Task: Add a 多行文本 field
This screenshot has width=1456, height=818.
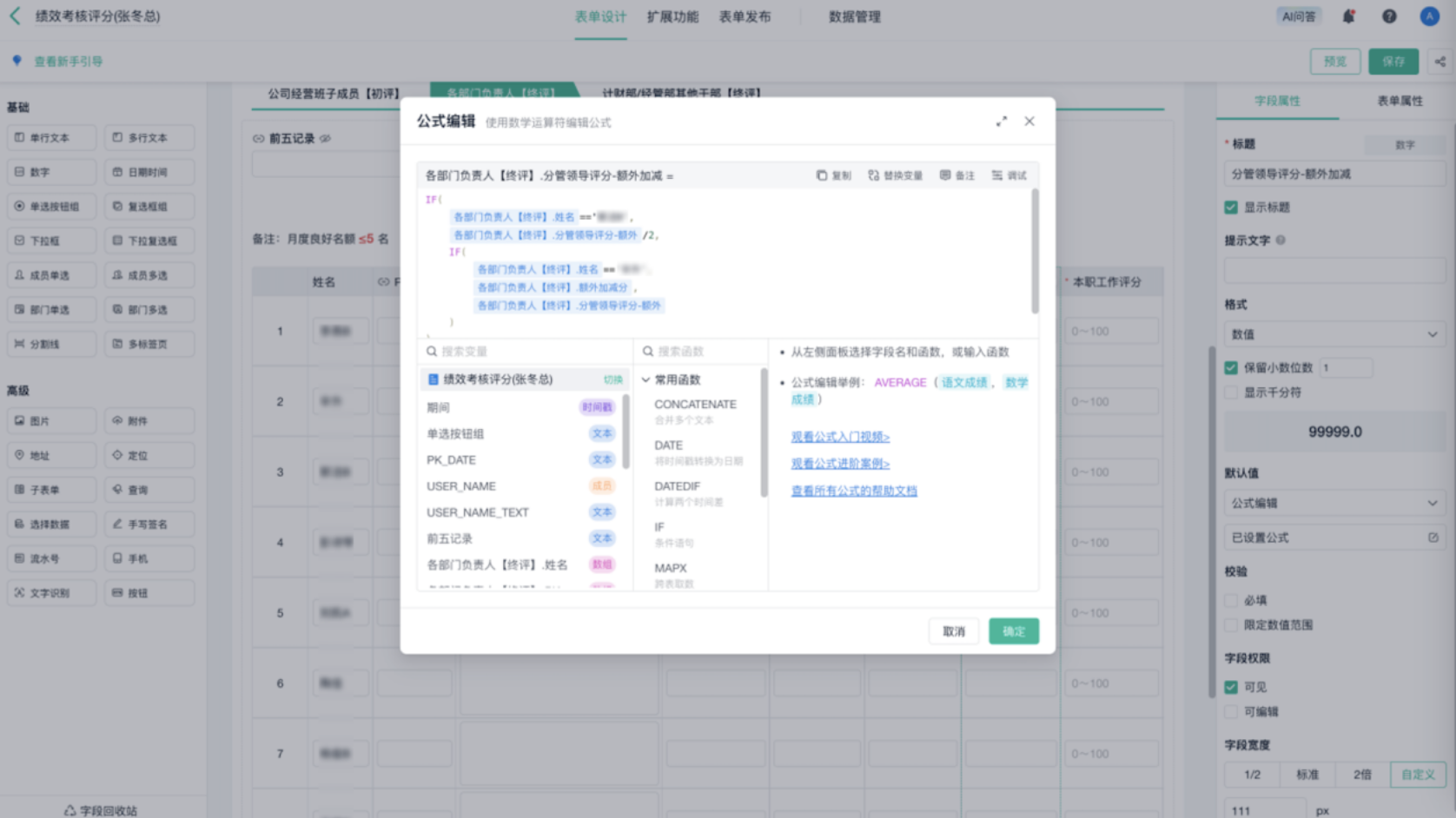Action: [x=149, y=137]
